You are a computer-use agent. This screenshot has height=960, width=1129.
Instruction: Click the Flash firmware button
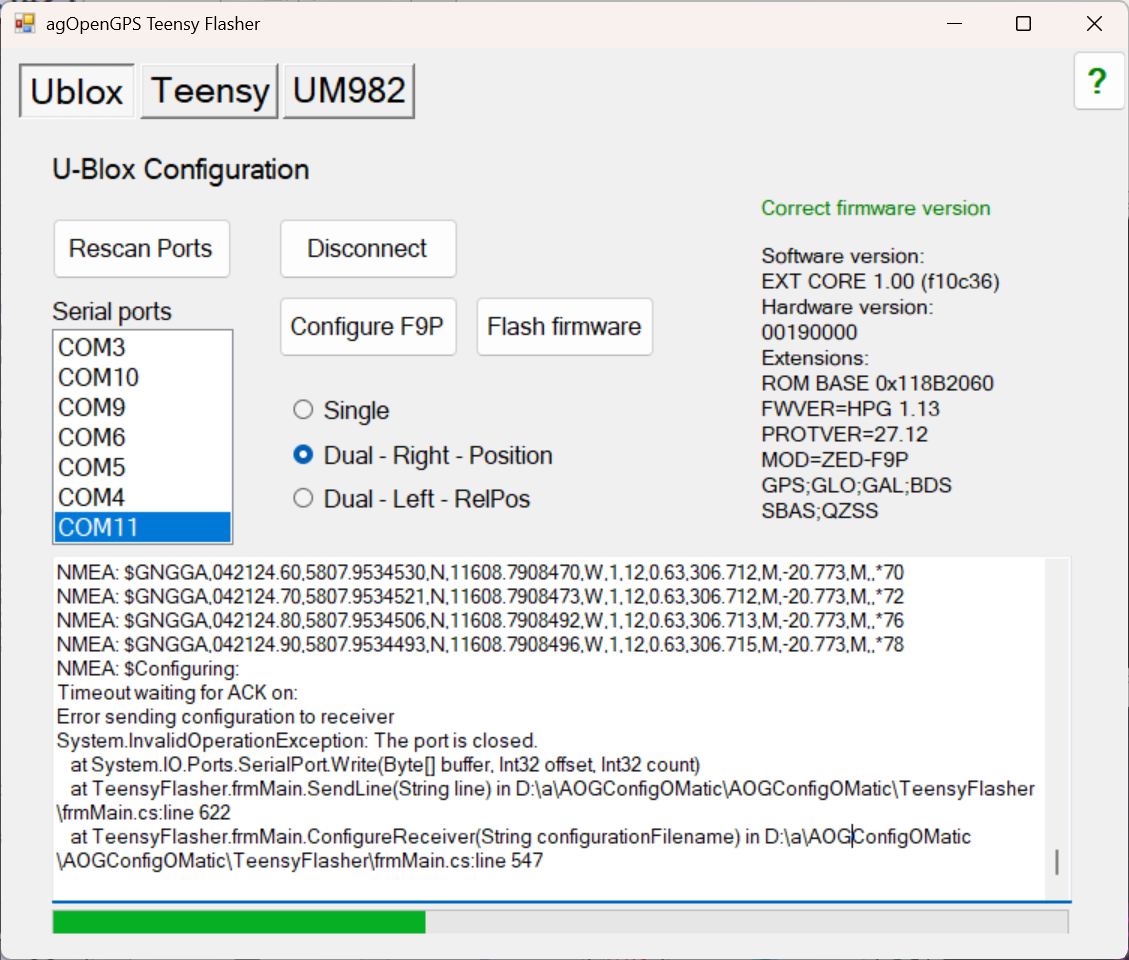coord(564,326)
